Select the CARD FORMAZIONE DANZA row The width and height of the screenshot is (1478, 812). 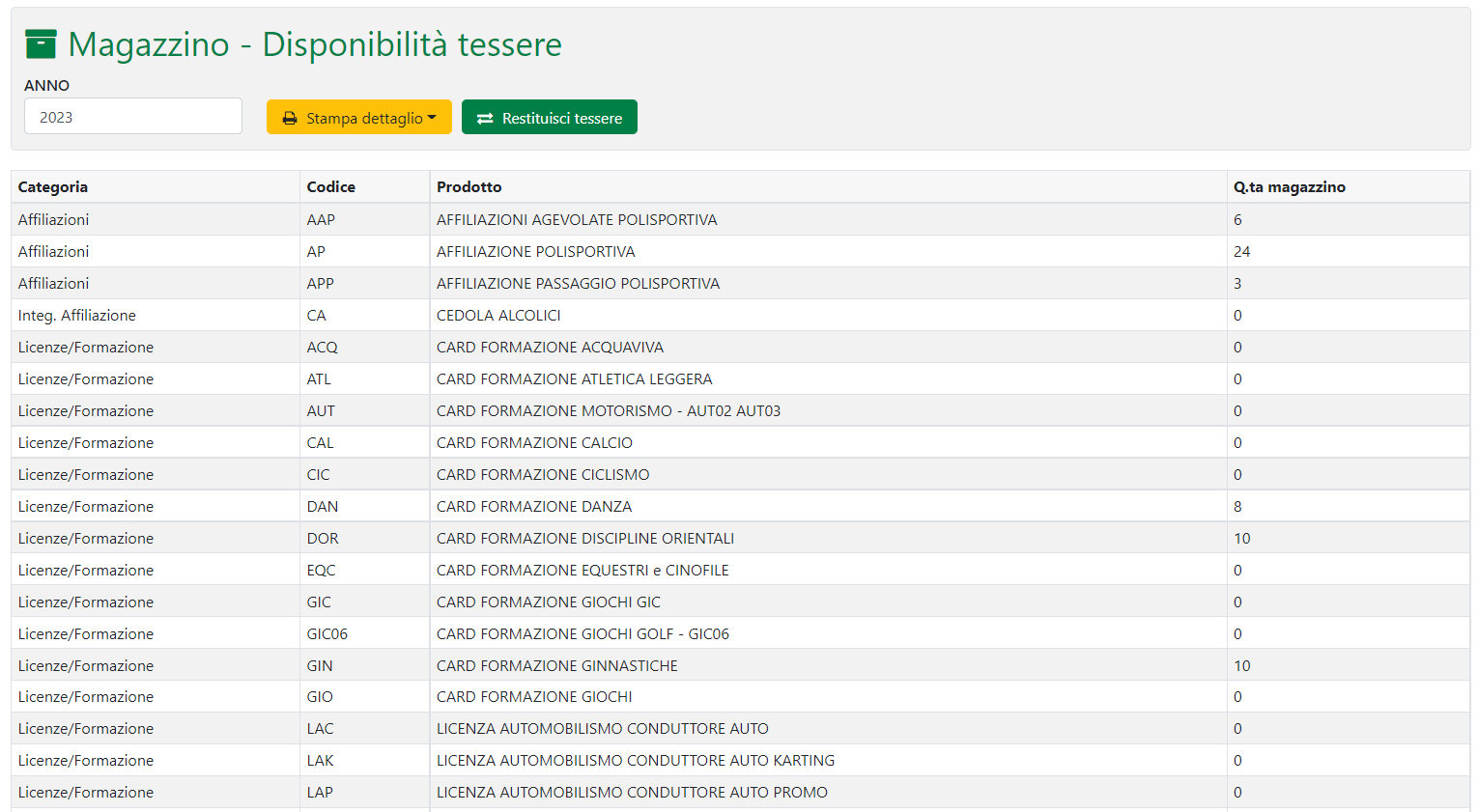[534, 507]
